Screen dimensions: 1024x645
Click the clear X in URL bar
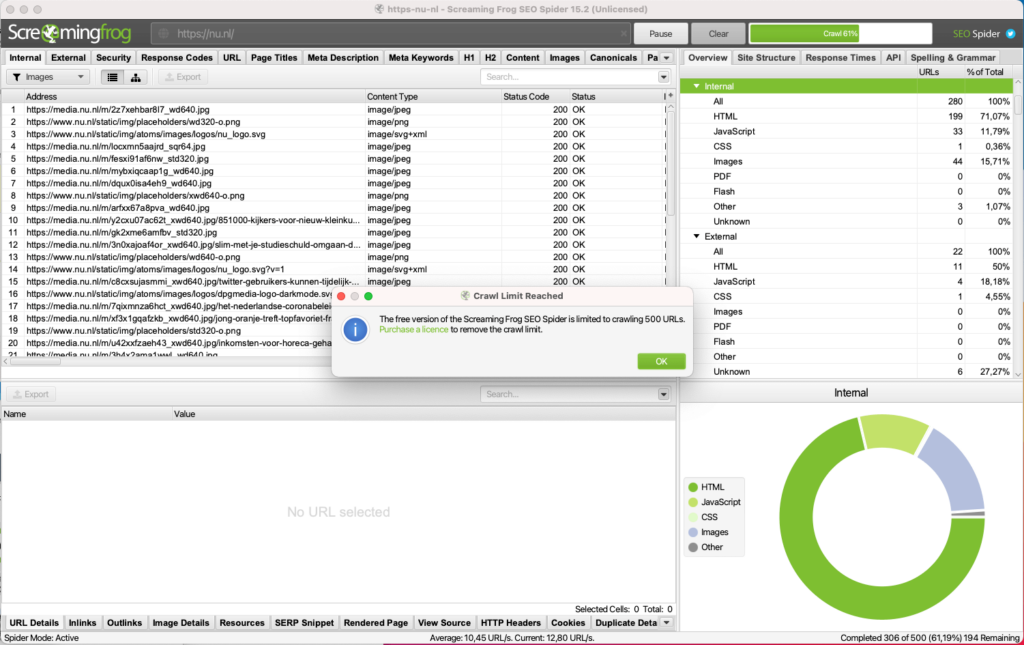(625, 34)
